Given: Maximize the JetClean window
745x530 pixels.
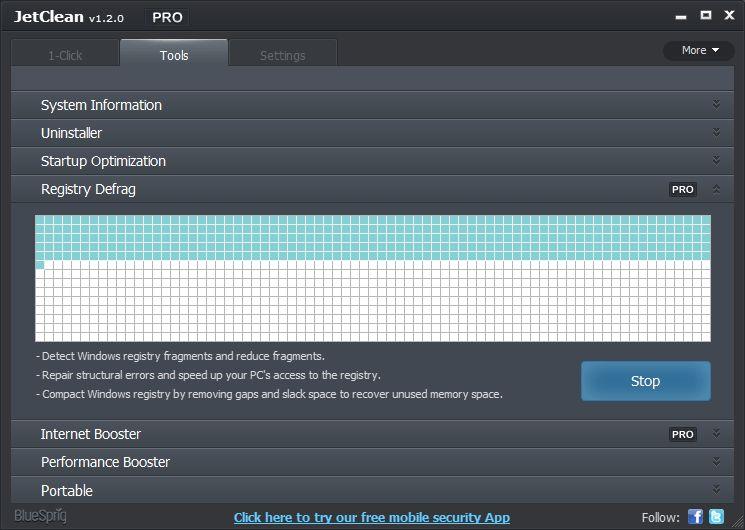Looking at the screenshot, I should (x=706, y=15).
